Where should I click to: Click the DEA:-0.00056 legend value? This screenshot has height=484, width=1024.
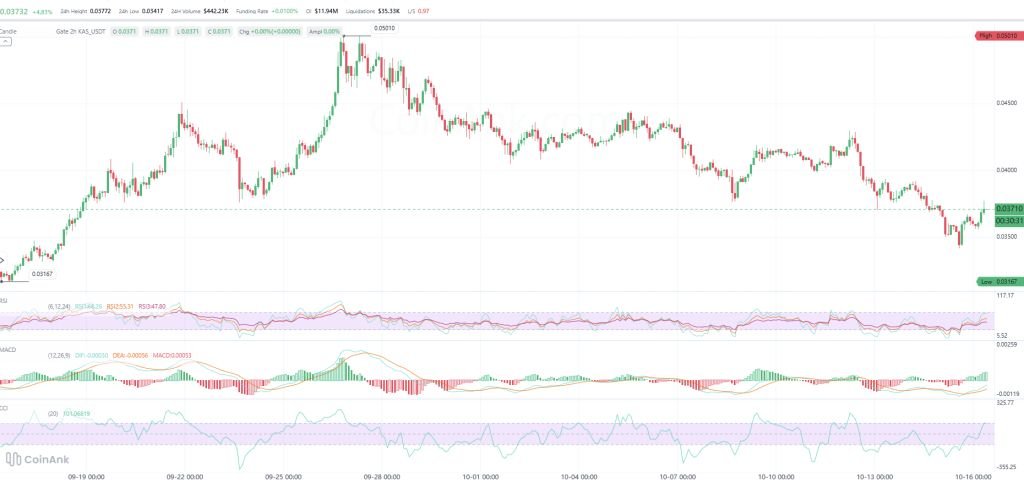tap(131, 355)
